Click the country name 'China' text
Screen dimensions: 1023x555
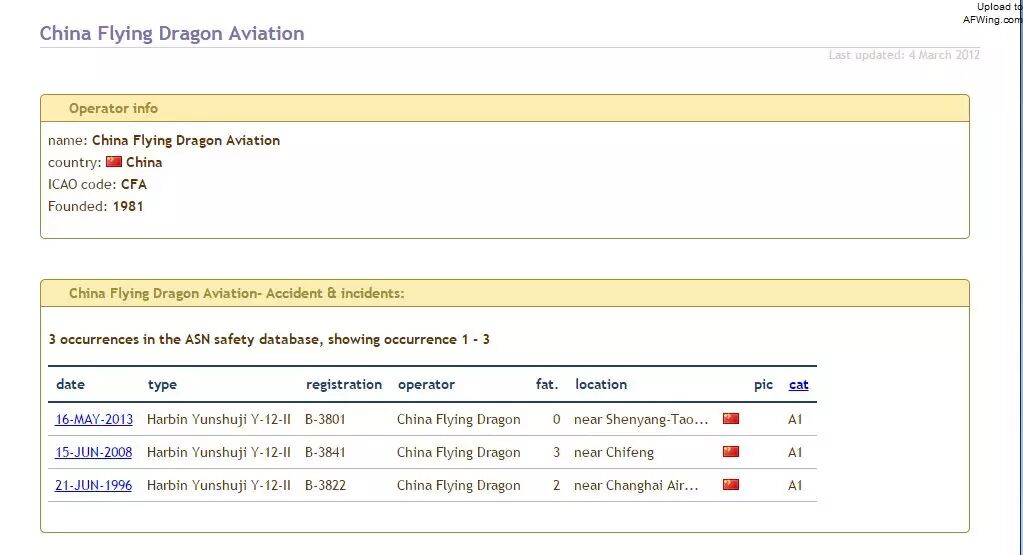coord(144,162)
